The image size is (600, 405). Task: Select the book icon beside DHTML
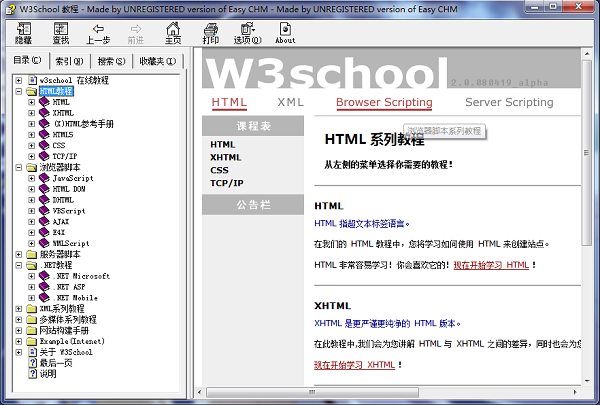[x=44, y=199]
